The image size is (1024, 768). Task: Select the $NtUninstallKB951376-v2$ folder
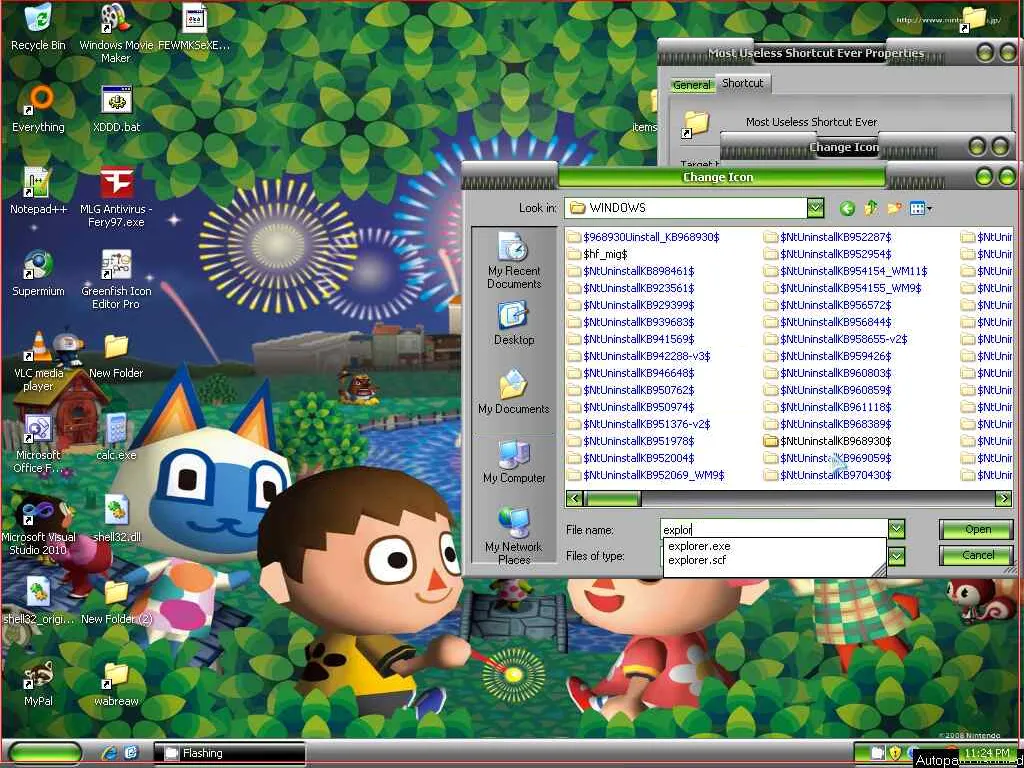coord(639,424)
